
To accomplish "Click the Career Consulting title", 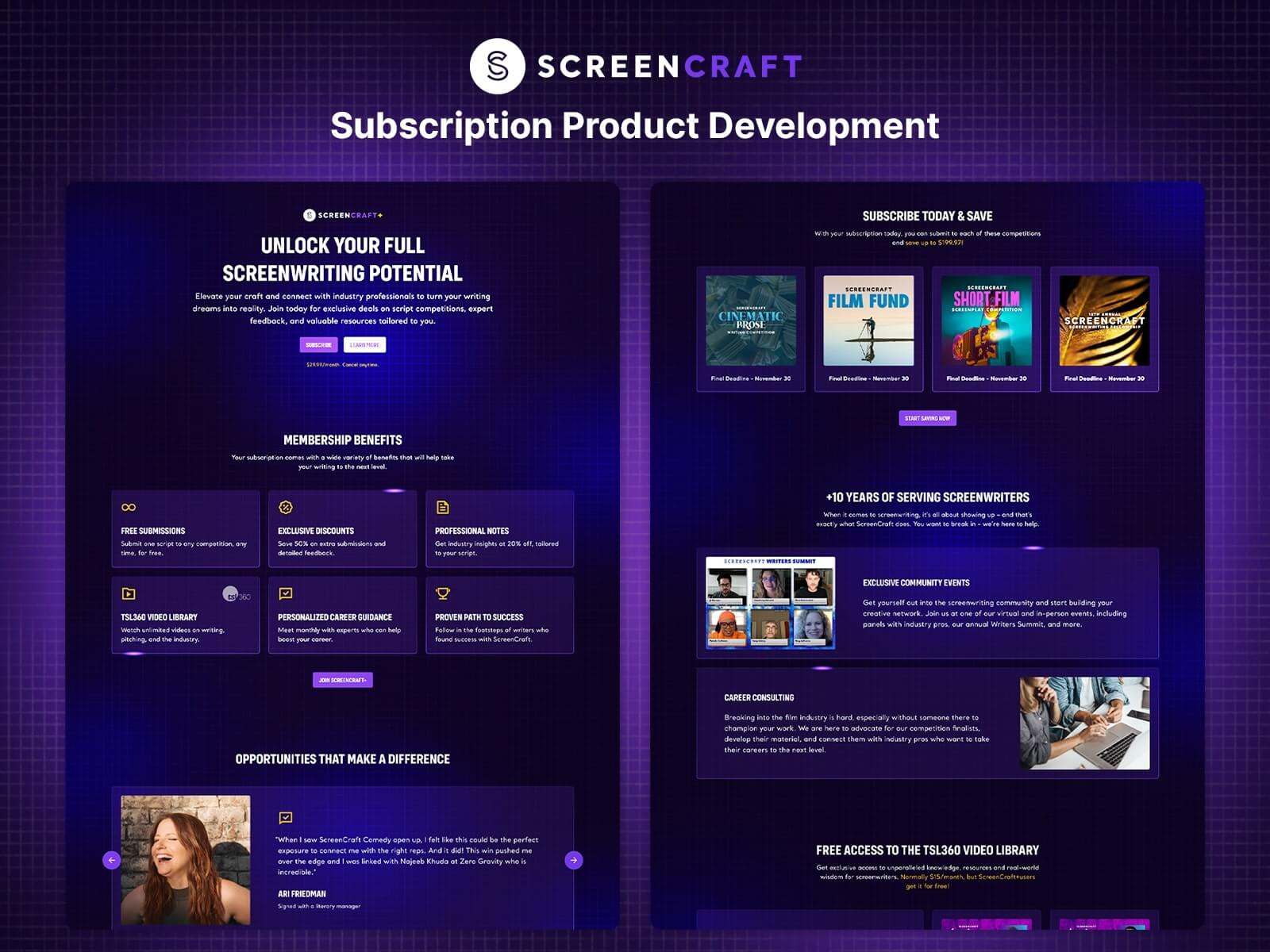I will [x=759, y=698].
